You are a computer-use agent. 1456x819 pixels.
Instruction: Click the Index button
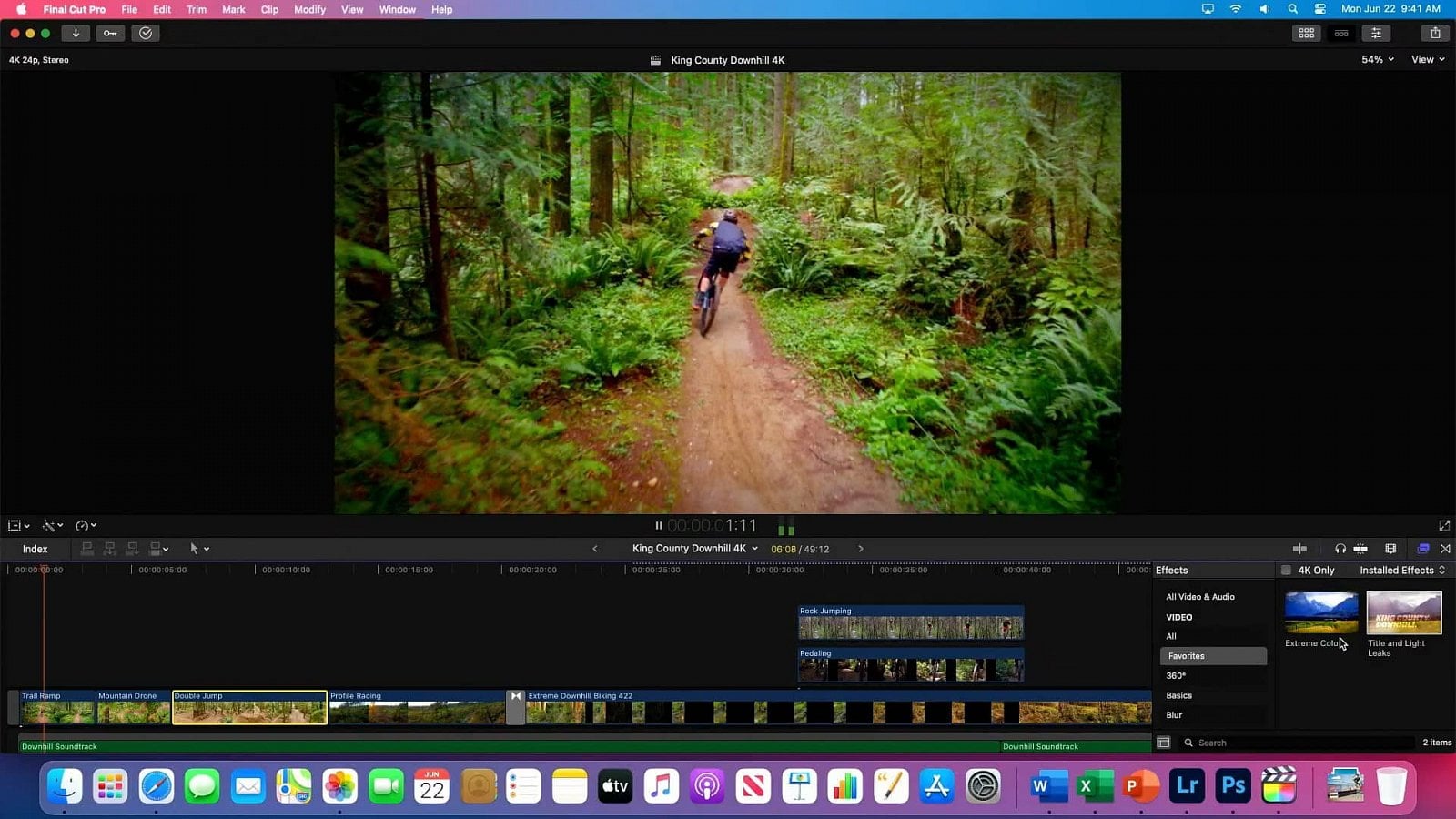pyautogui.click(x=35, y=549)
